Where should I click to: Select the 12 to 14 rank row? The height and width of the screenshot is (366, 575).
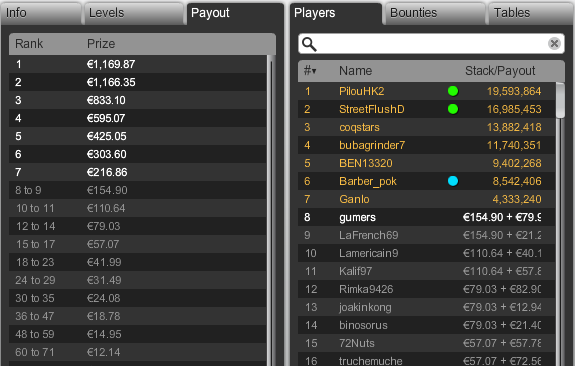138,226
